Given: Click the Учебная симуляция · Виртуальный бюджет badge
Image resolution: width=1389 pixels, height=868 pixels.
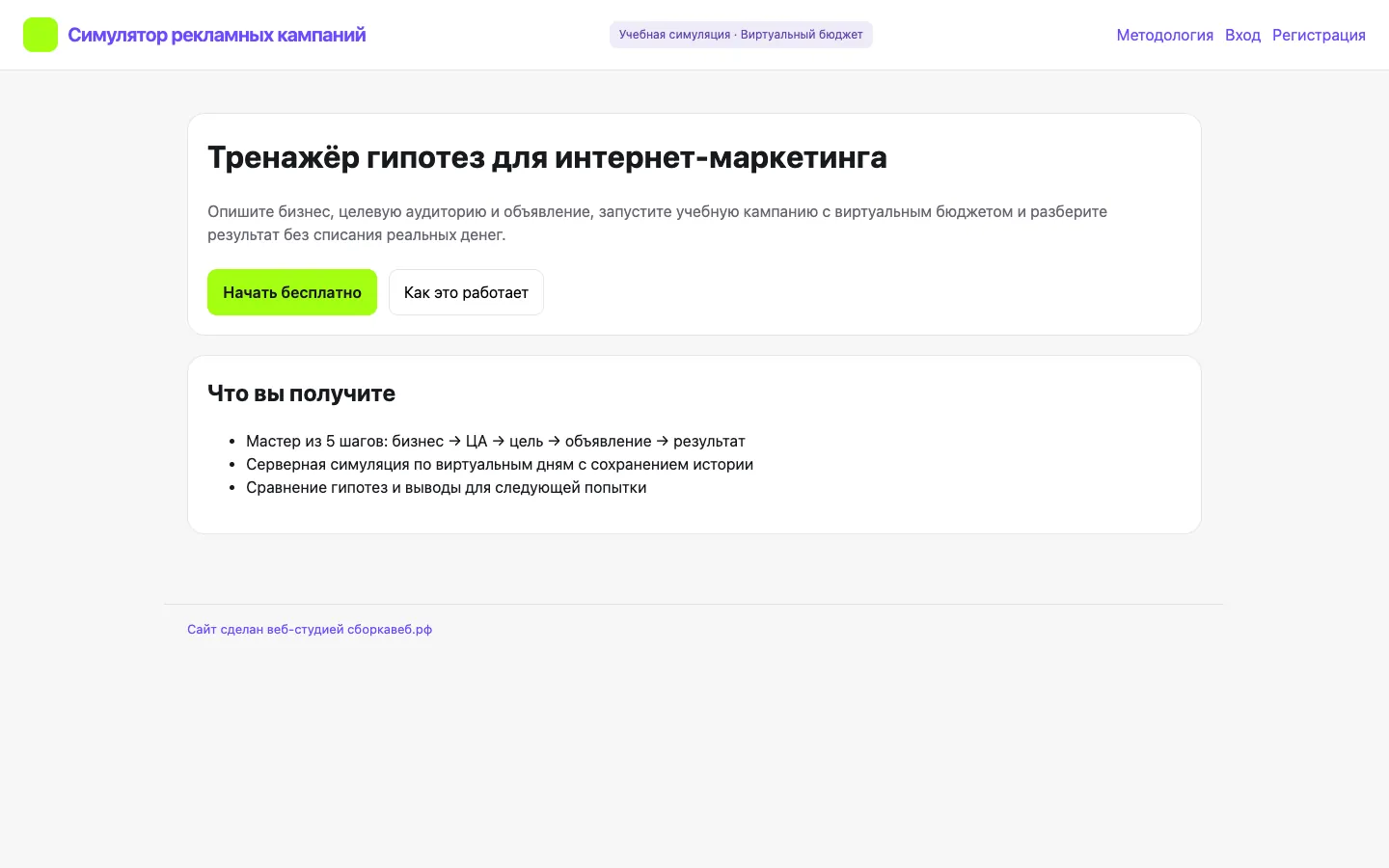Looking at the screenshot, I should pyautogui.click(x=741, y=35).
